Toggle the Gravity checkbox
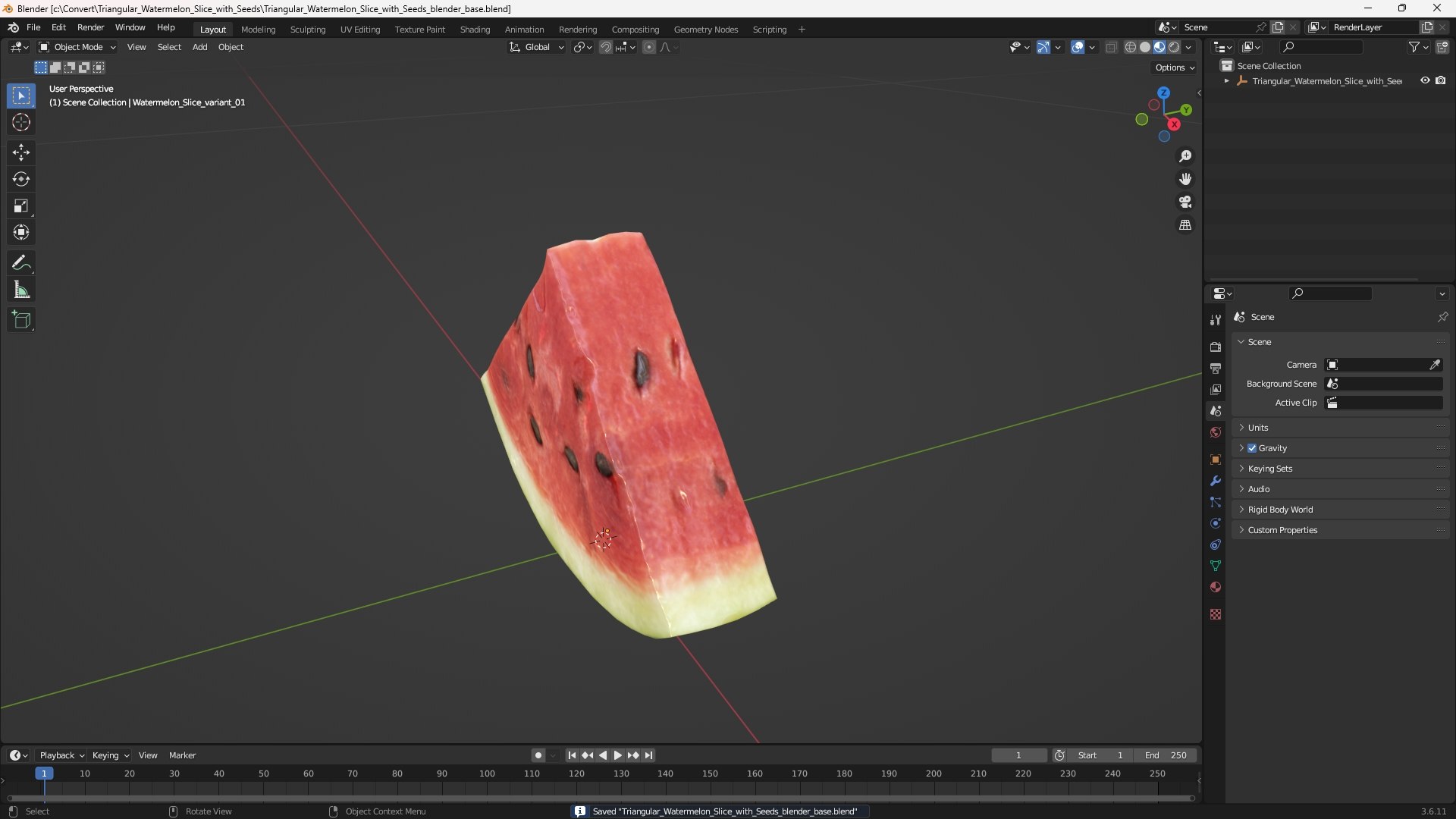 click(x=1252, y=448)
